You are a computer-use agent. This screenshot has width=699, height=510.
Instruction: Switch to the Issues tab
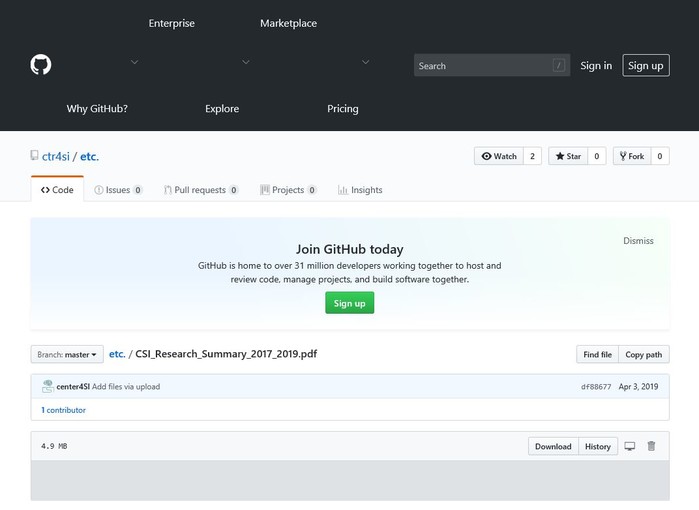(118, 190)
